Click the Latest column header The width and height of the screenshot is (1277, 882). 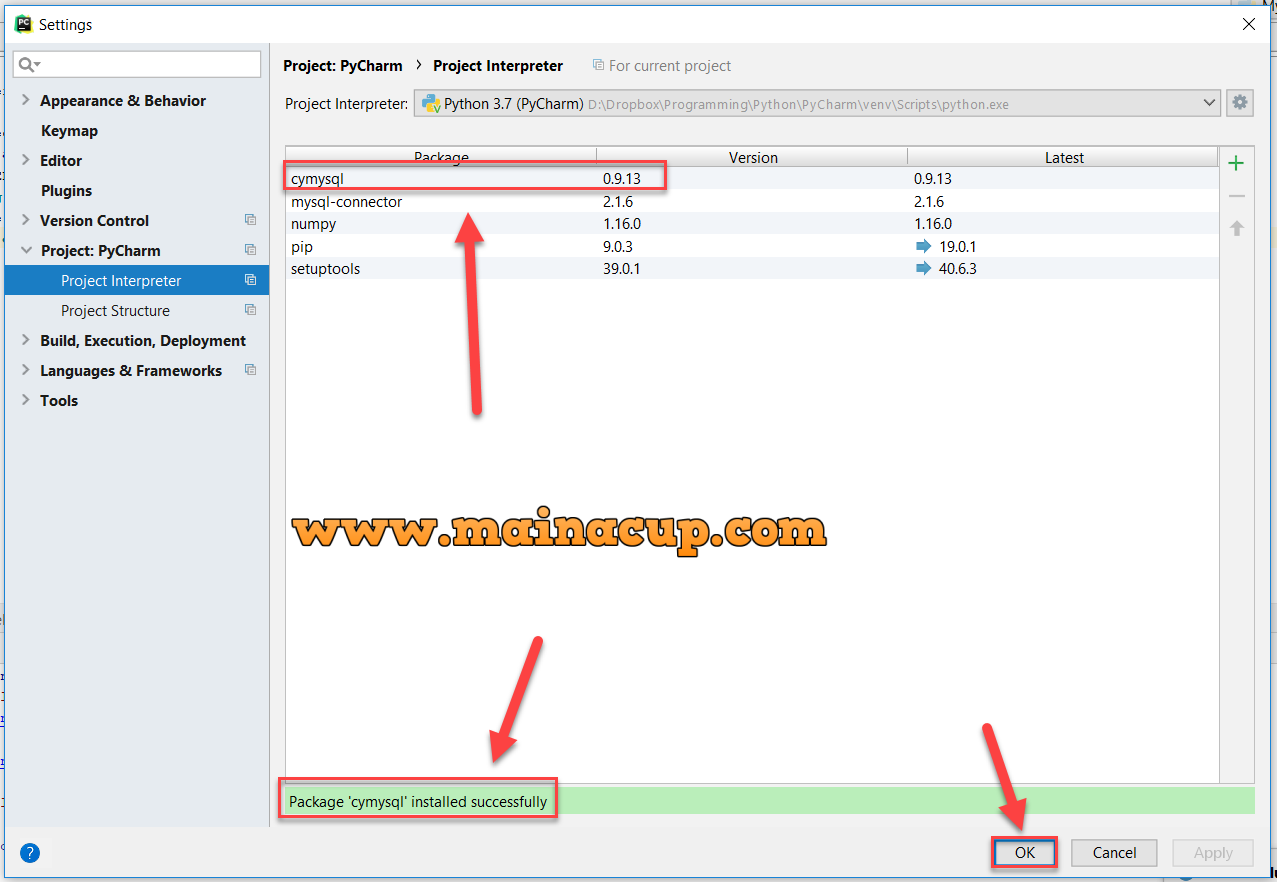coord(1064,157)
